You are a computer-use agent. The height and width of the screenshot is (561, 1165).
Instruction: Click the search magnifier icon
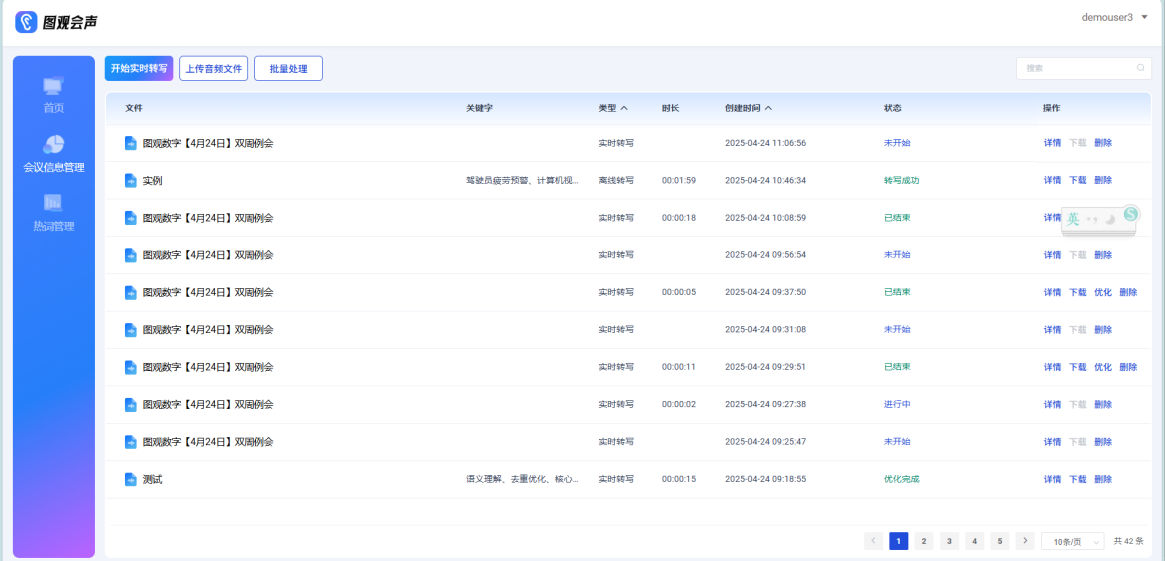tap(1140, 68)
